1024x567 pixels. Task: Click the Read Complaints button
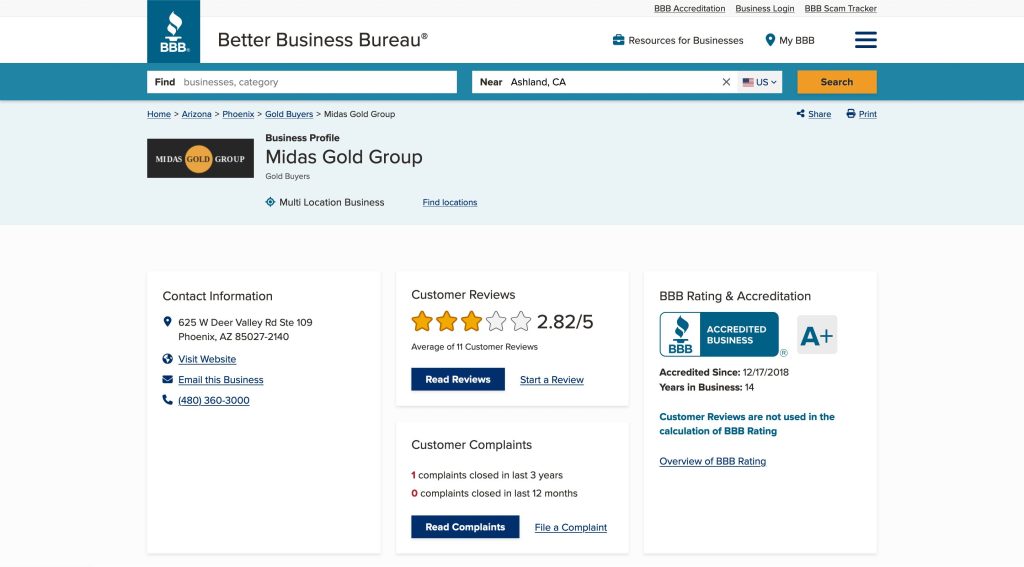(465, 527)
